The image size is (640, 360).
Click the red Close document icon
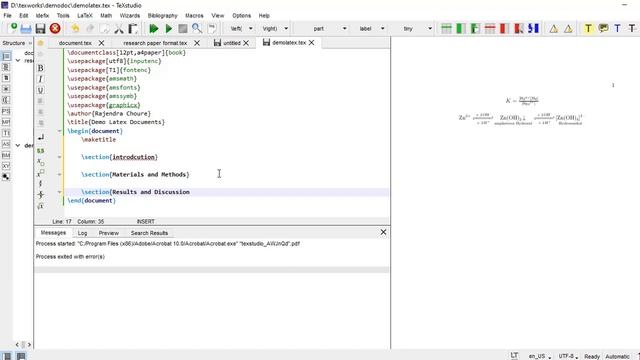[55, 28]
